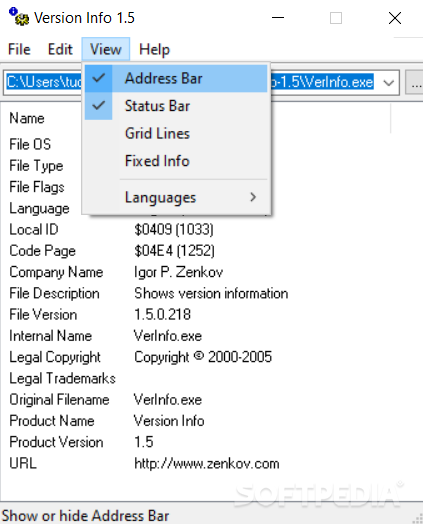Click the Shows version information value
Image resolution: width=423 pixels, height=524 pixels.
click(x=211, y=293)
